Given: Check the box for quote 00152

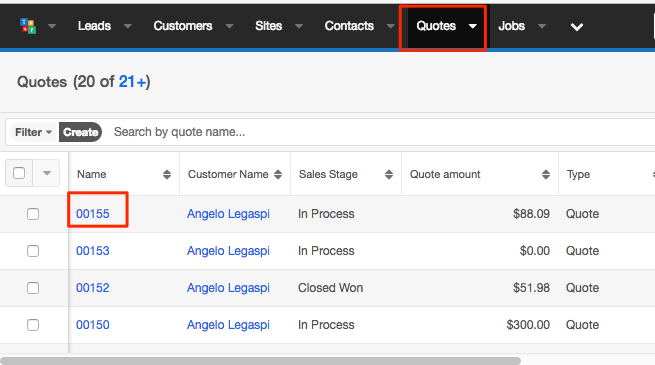Looking at the screenshot, I should (33, 288).
